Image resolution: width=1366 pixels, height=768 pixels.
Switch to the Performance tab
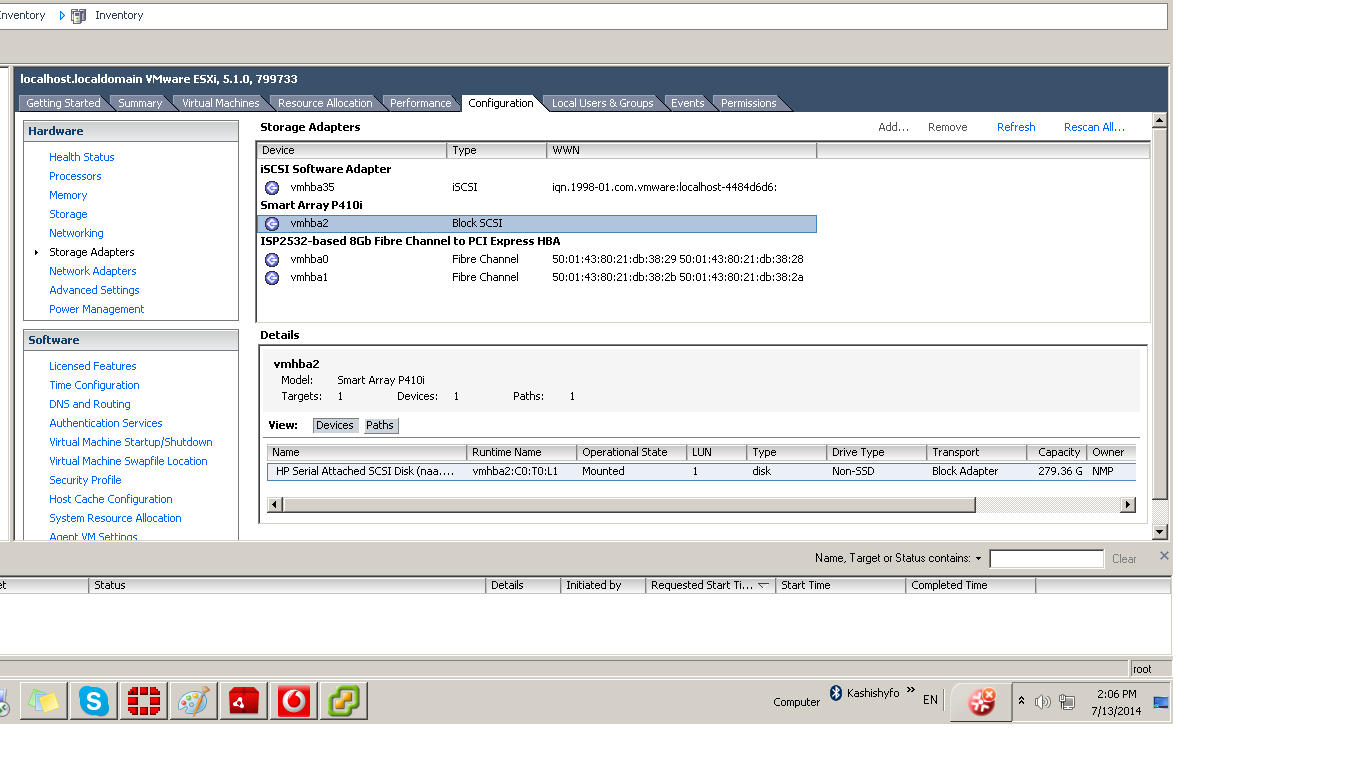(x=420, y=103)
